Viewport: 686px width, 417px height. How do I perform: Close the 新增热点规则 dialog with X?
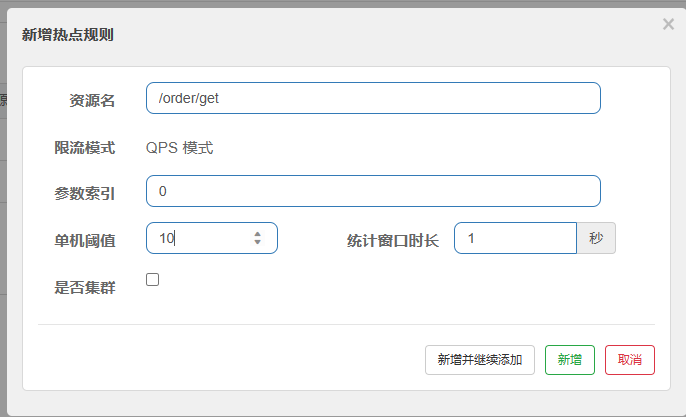coord(668,24)
